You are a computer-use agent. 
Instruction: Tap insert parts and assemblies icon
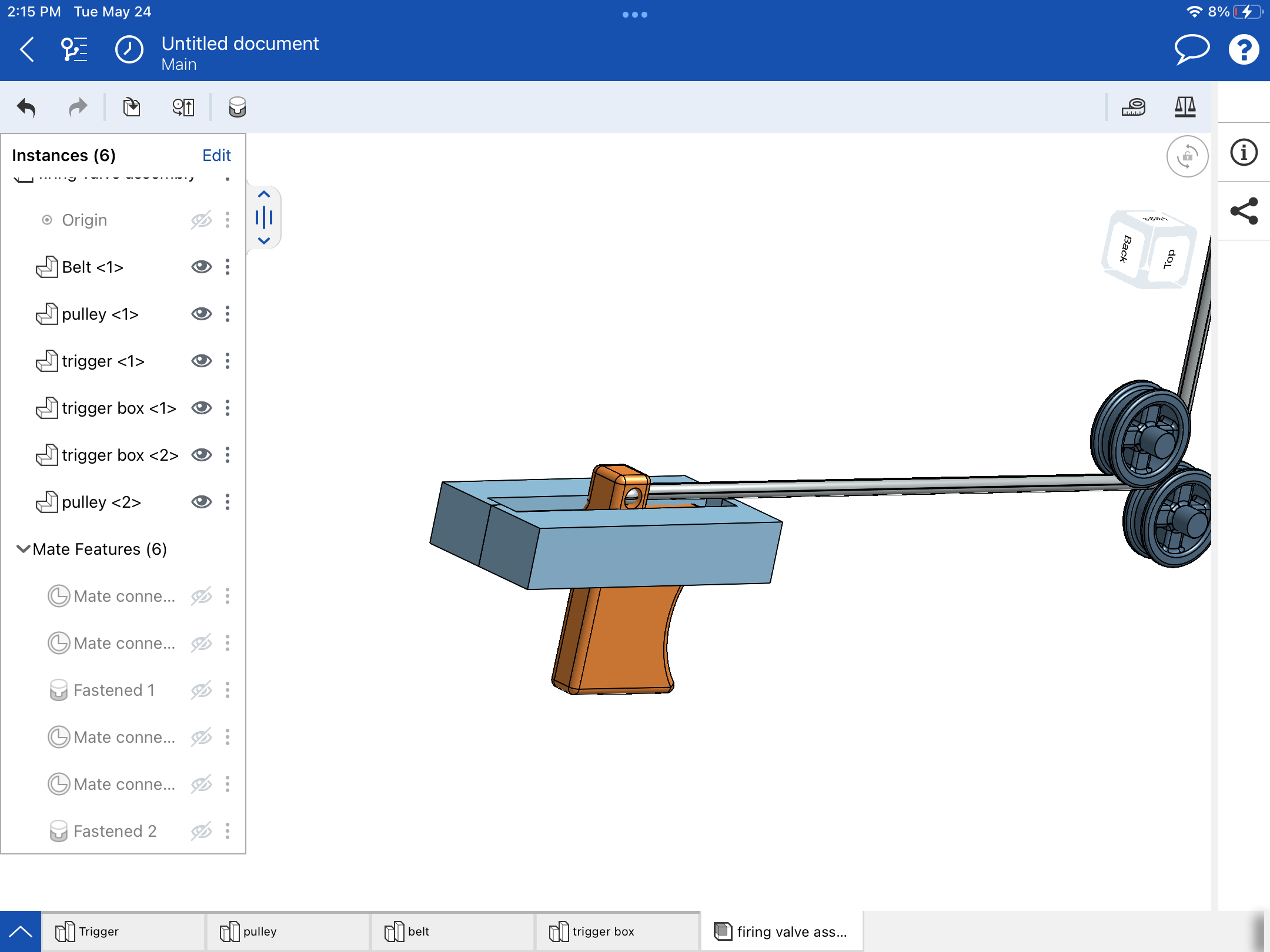point(132,108)
